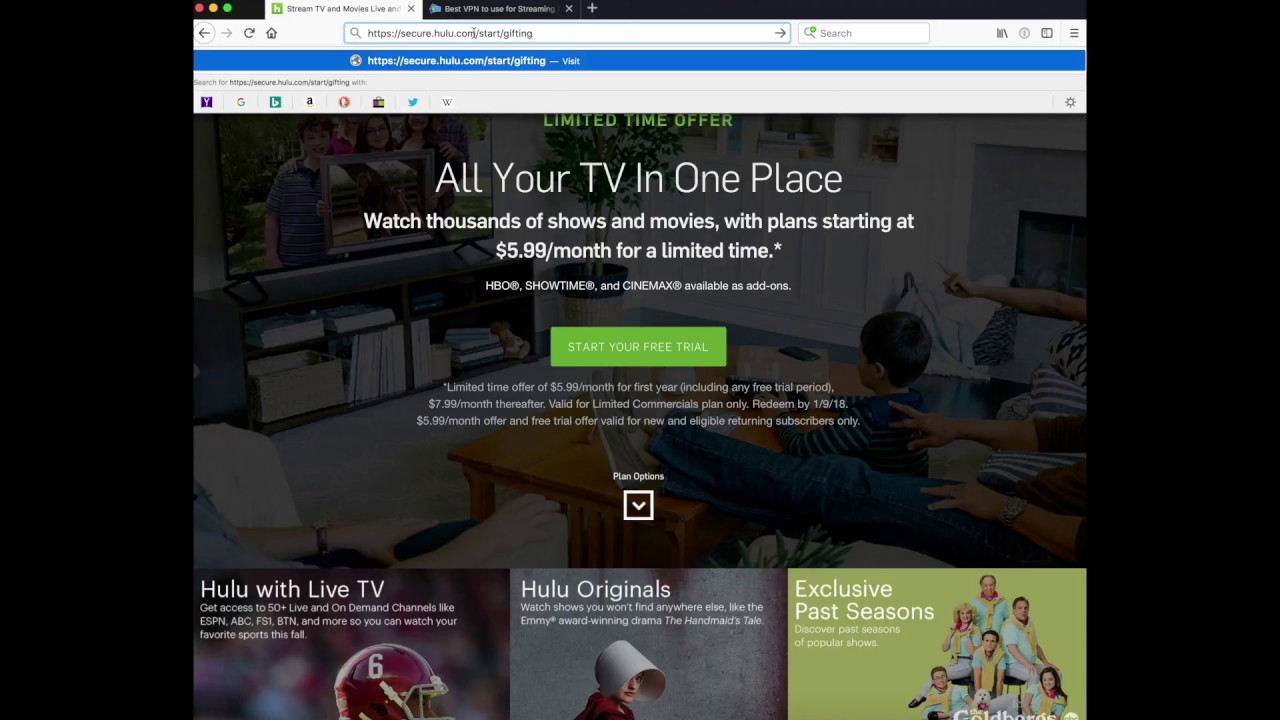Open search settings gear icon
The image size is (1280, 720).
click(x=1070, y=102)
